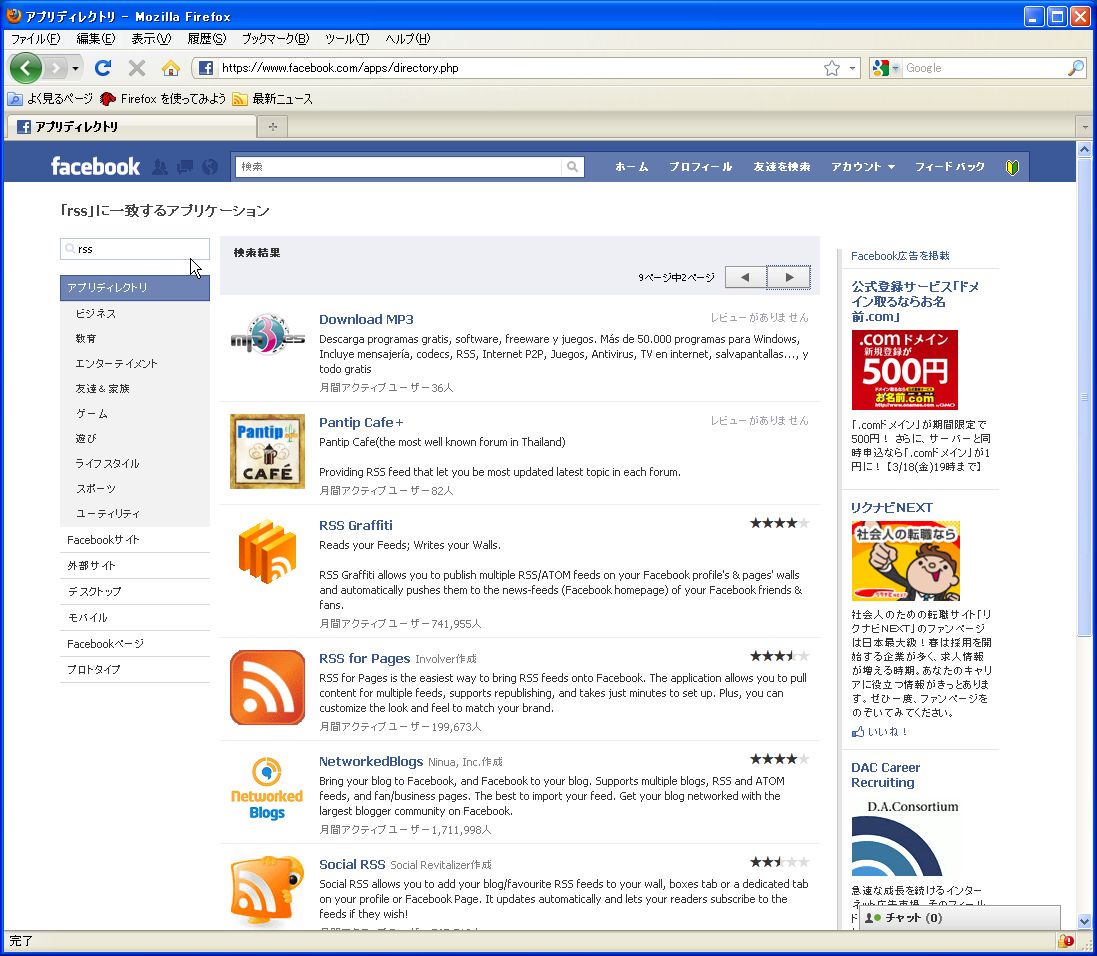
Task: Click the page scrollbar down arrow
Action: (1084, 921)
